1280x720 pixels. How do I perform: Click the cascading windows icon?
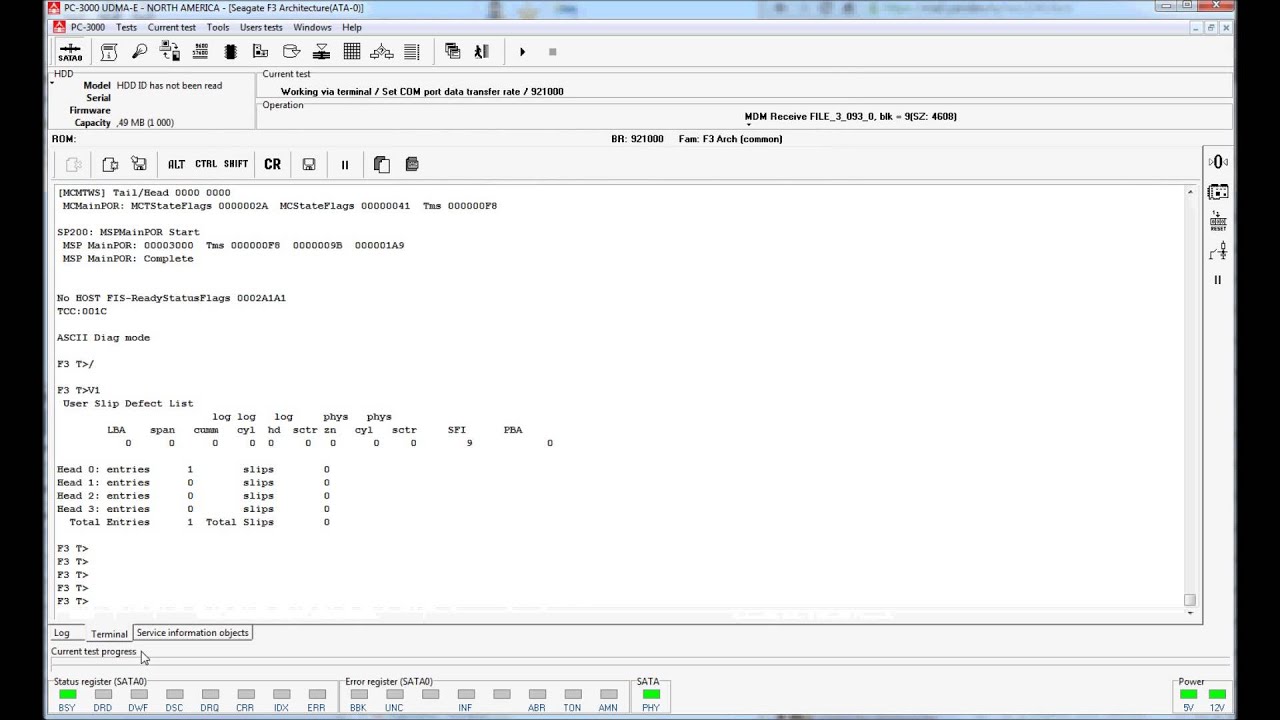pyautogui.click(x=452, y=51)
